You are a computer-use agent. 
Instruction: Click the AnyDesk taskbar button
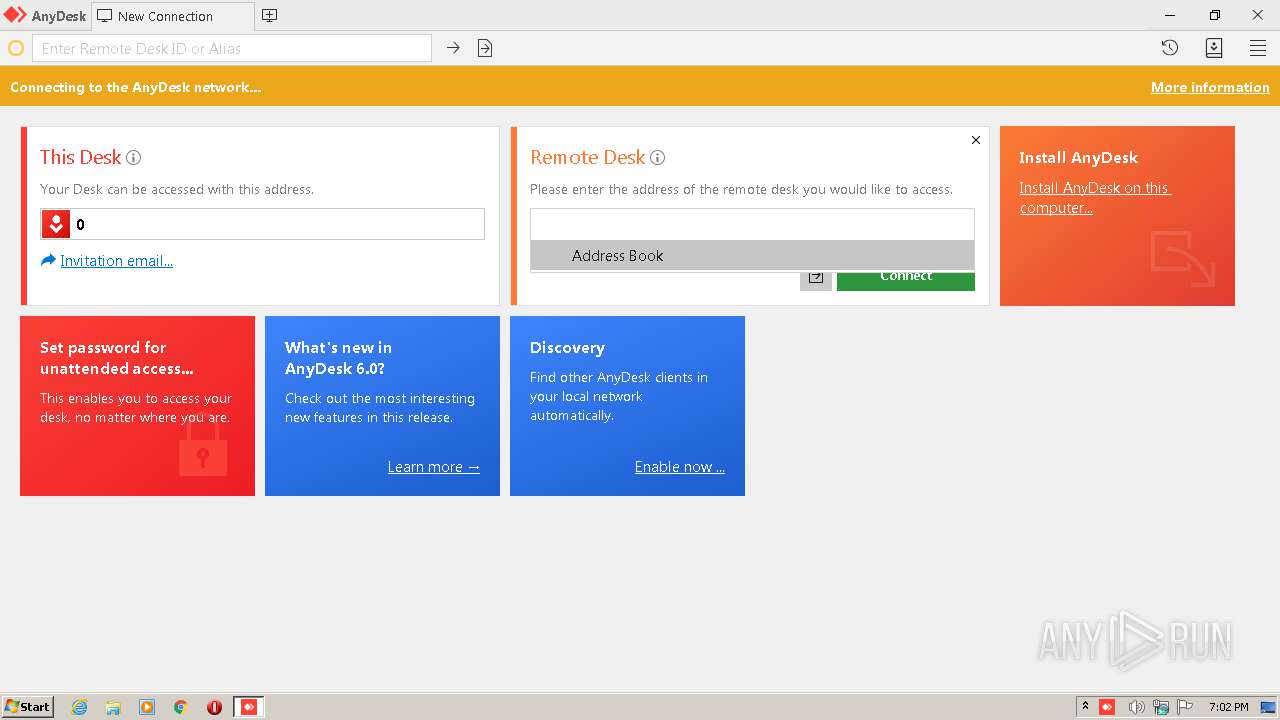(x=249, y=707)
